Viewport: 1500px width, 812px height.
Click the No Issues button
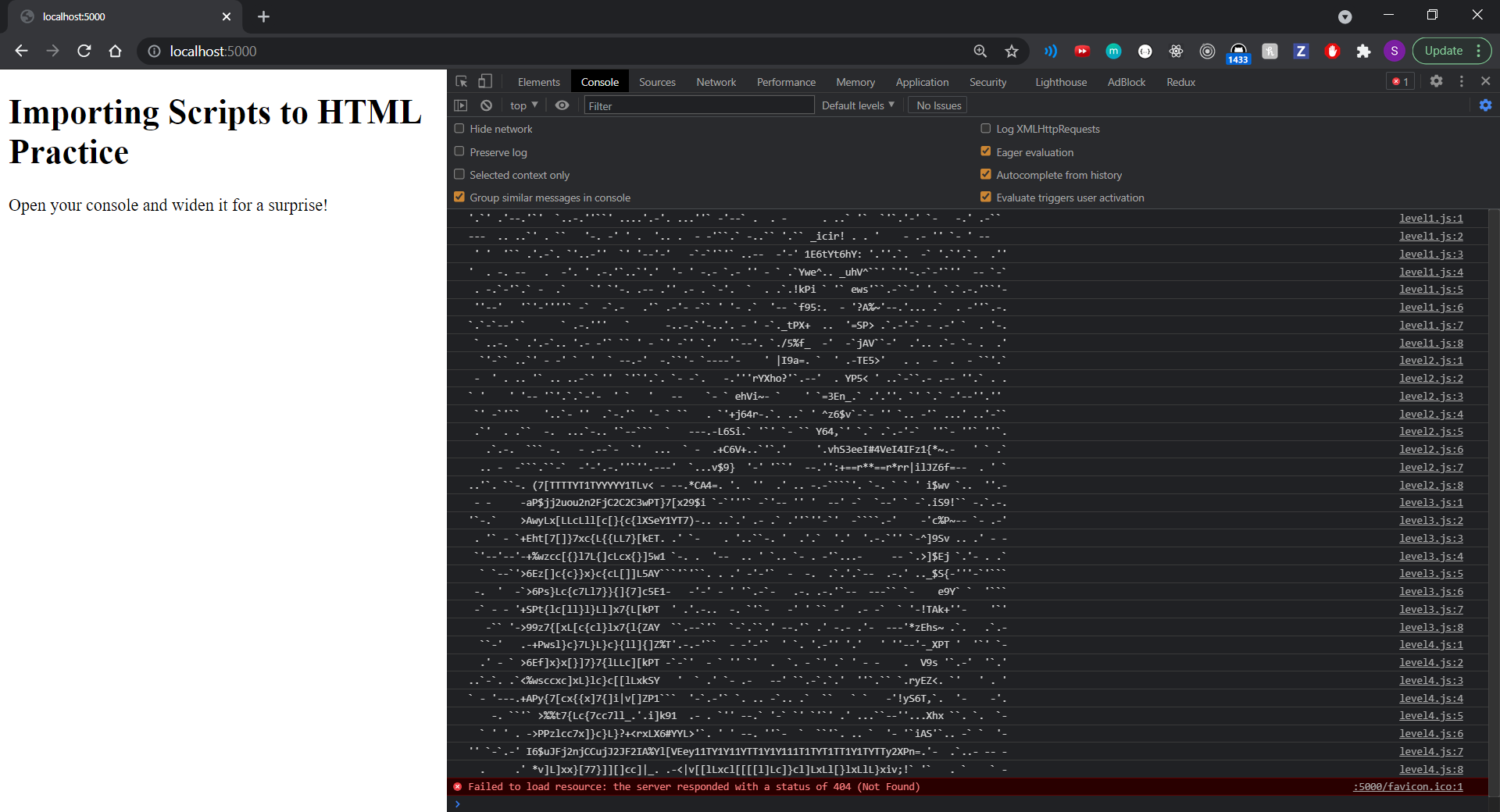[937, 105]
